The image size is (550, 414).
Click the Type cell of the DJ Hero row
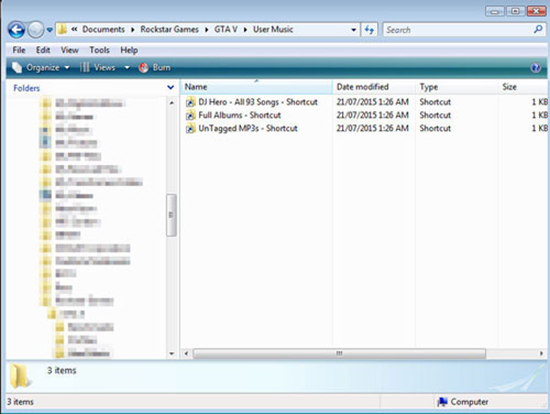pos(435,102)
